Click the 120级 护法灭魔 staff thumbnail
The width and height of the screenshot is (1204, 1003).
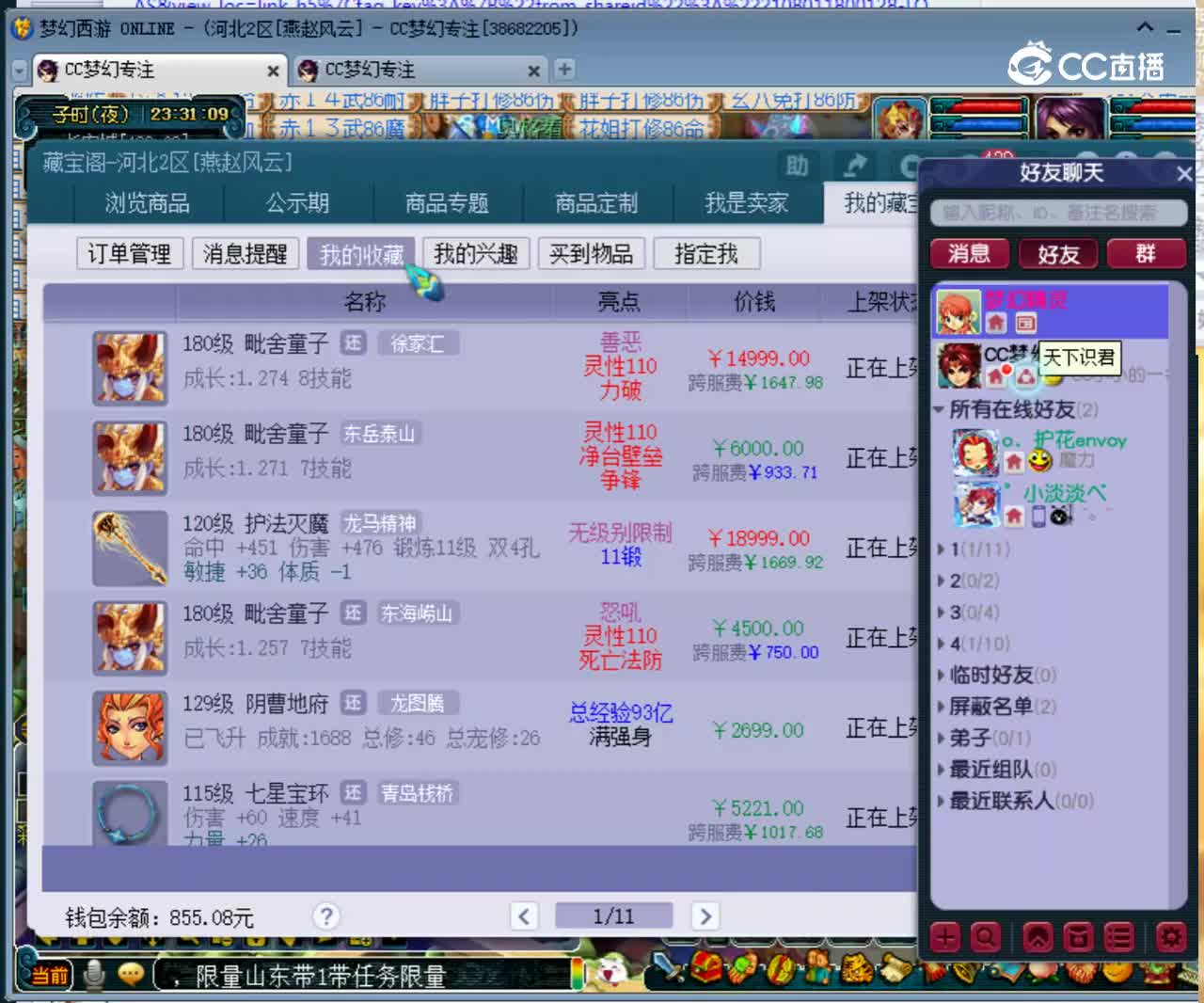[x=130, y=548]
